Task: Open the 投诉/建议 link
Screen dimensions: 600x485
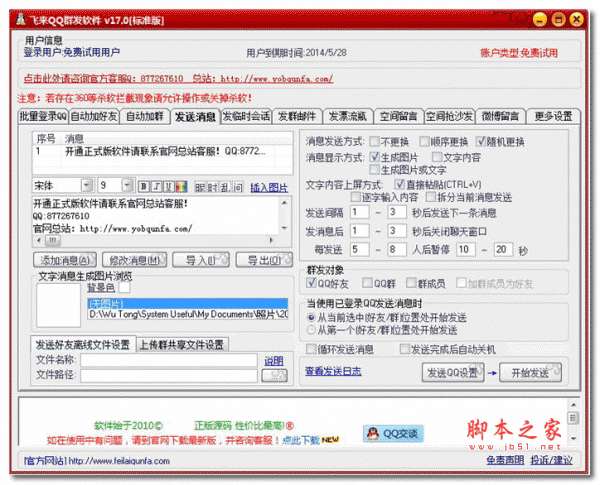Action: (551, 460)
